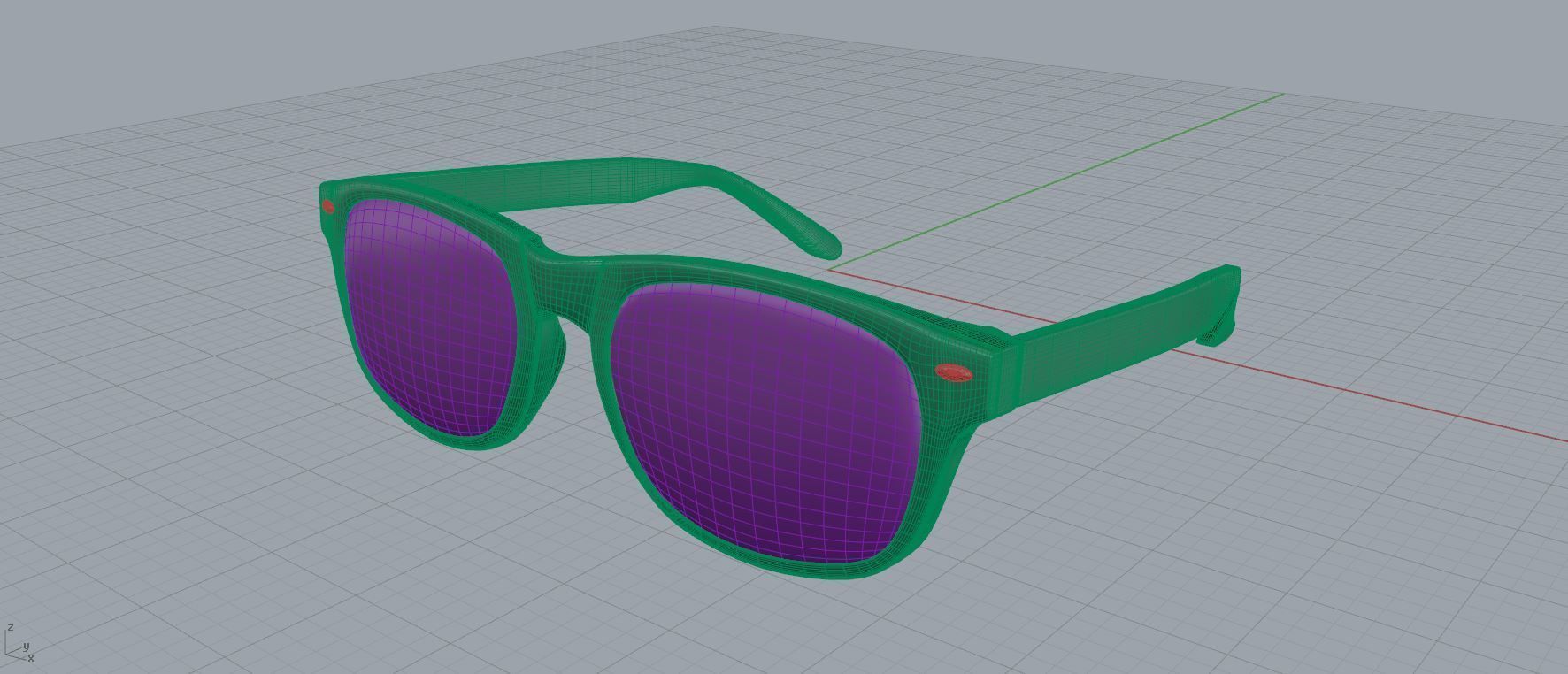Select the farther purple lens beside the bridge
This screenshot has height=674, width=1568.
(x=429, y=317)
